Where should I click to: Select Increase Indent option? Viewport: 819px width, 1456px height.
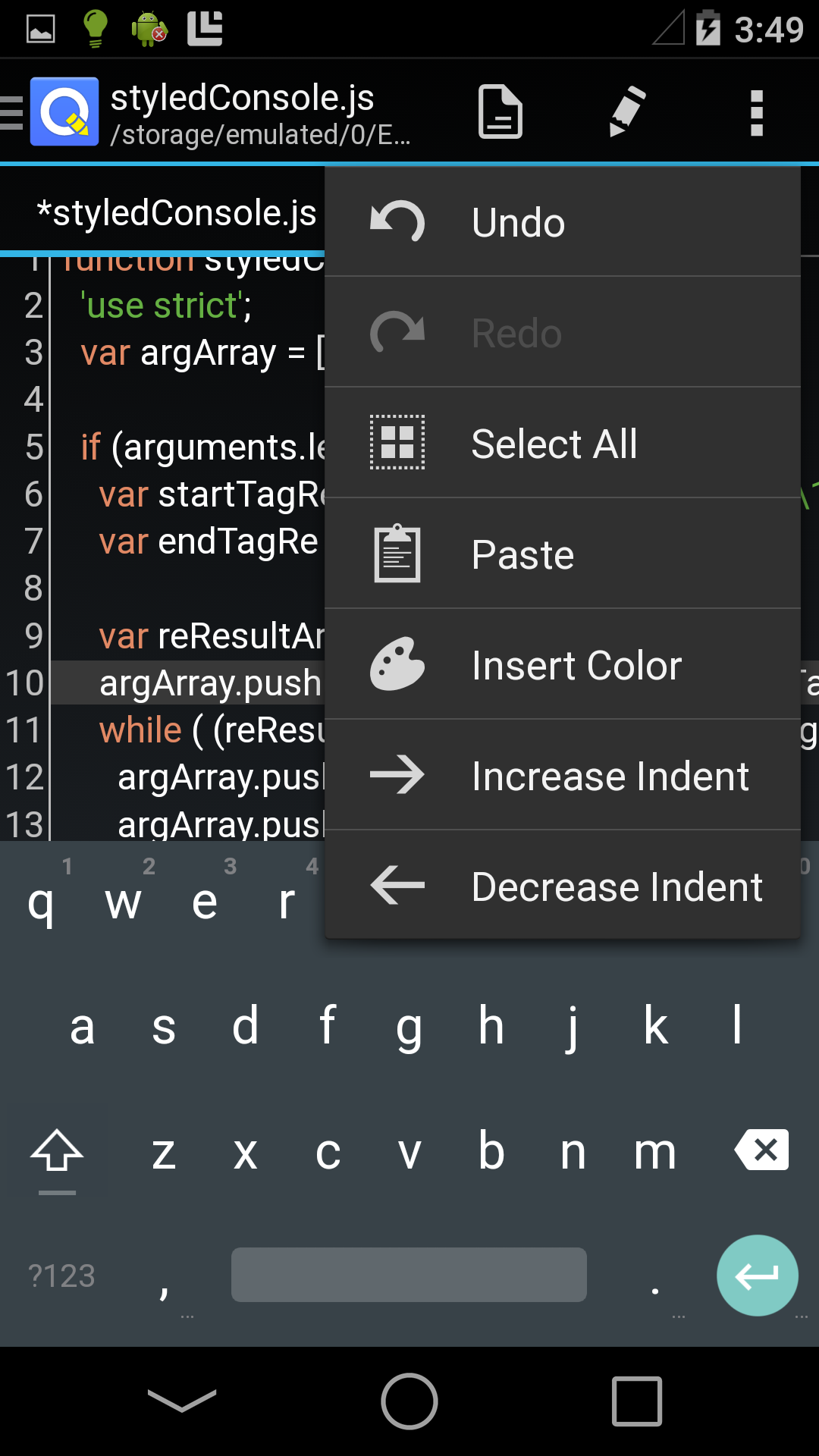coord(608,775)
